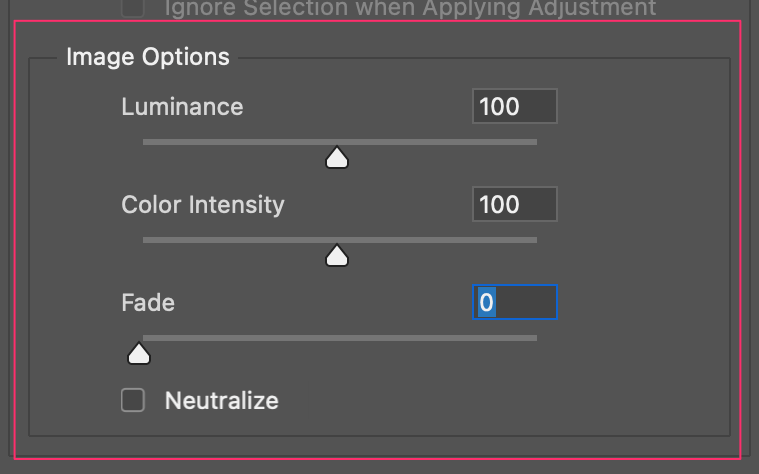Enable the Neutralize checkbox
This screenshot has width=759, height=474.
(133, 401)
